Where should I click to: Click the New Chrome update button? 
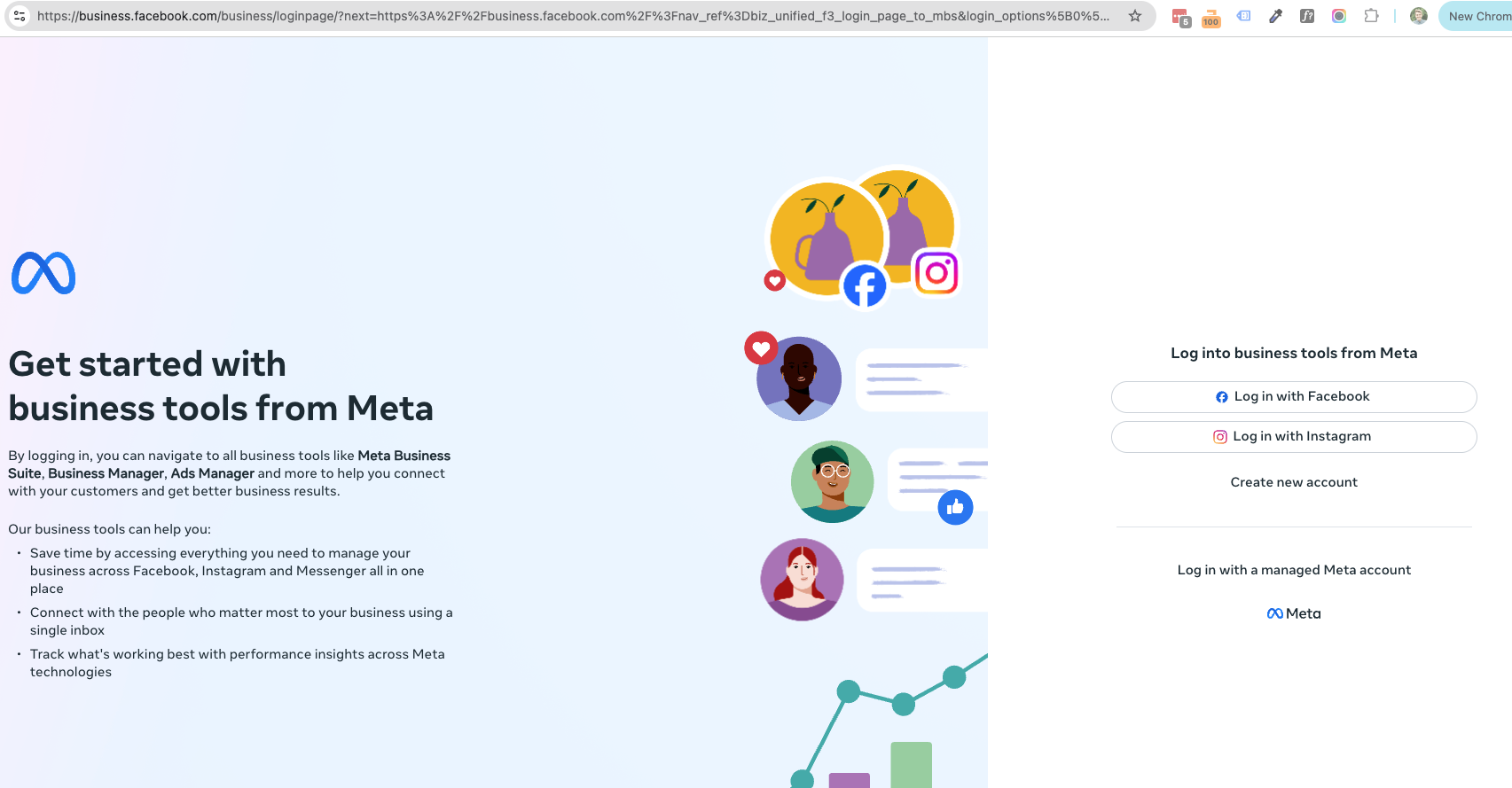tap(1476, 16)
